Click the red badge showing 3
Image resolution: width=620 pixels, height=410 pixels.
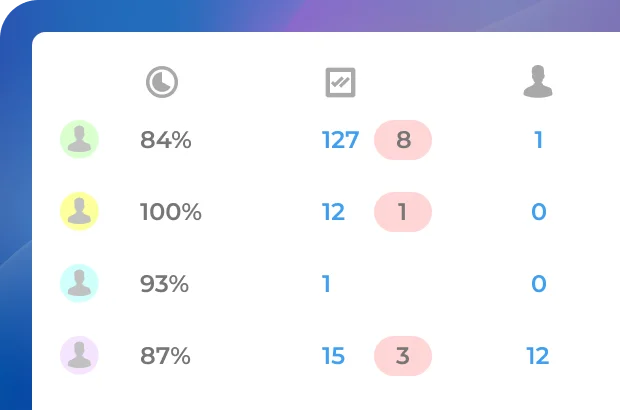[x=403, y=356]
